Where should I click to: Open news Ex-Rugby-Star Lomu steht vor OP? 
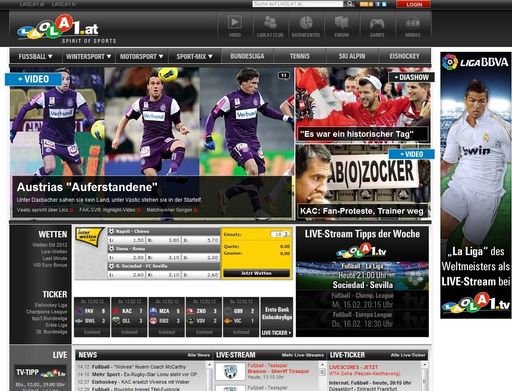(144, 374)
